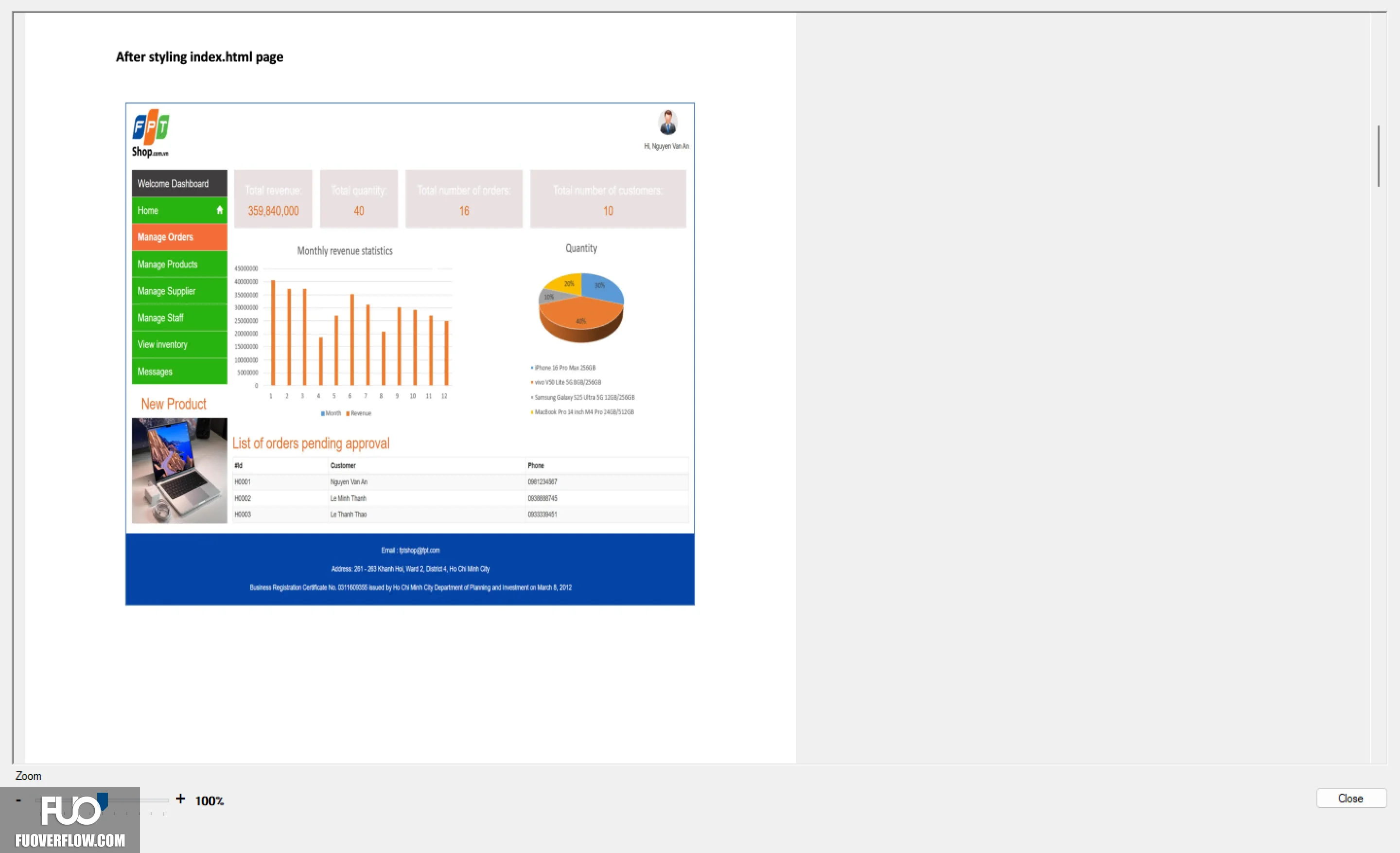Click the phone number 0981234567
1400x853 pixels.
(542, 482)
